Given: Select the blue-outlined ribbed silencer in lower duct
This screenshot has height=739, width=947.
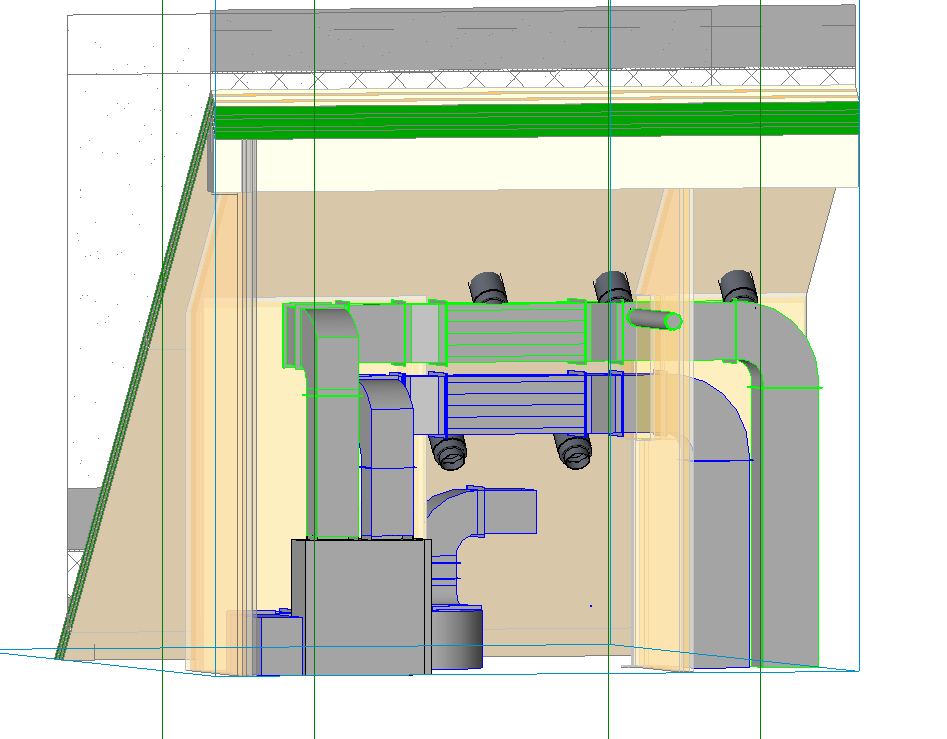Looking at the screenshot, I should pyautogui.click(x=514, y=403).
